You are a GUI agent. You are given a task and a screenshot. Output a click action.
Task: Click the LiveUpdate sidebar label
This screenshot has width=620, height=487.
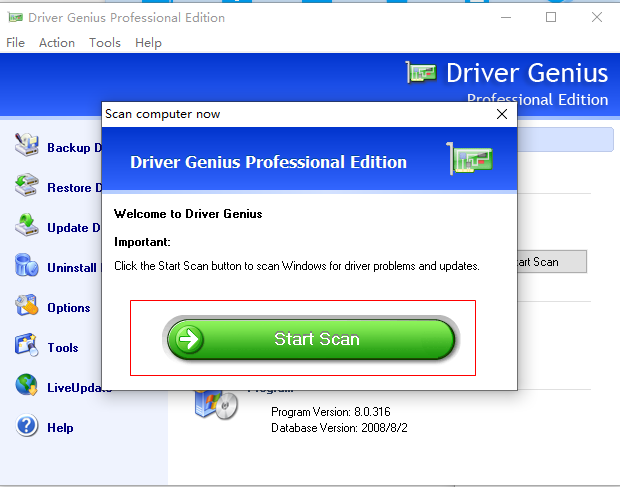pyautogui.click(x=79, y=388)
